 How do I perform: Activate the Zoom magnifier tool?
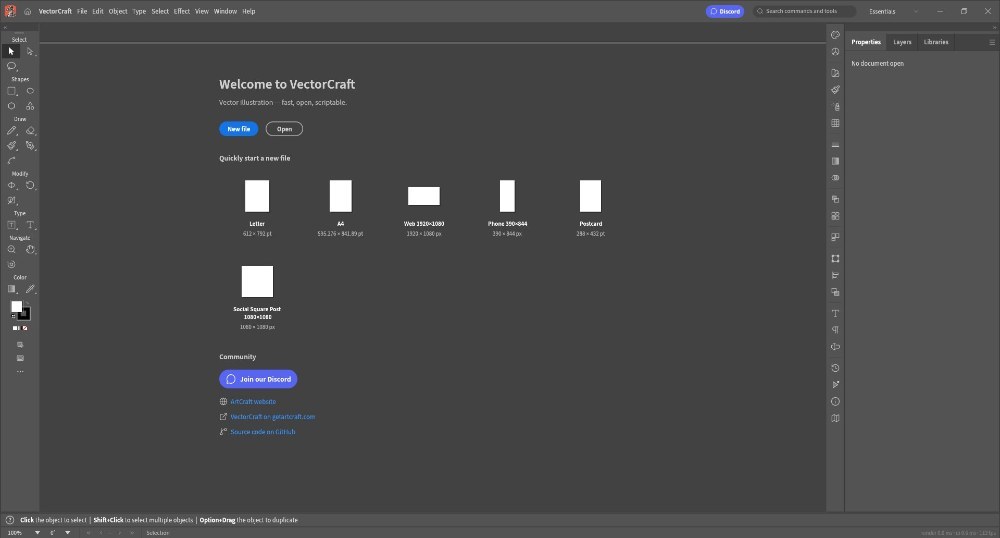[x=11, y=250]
